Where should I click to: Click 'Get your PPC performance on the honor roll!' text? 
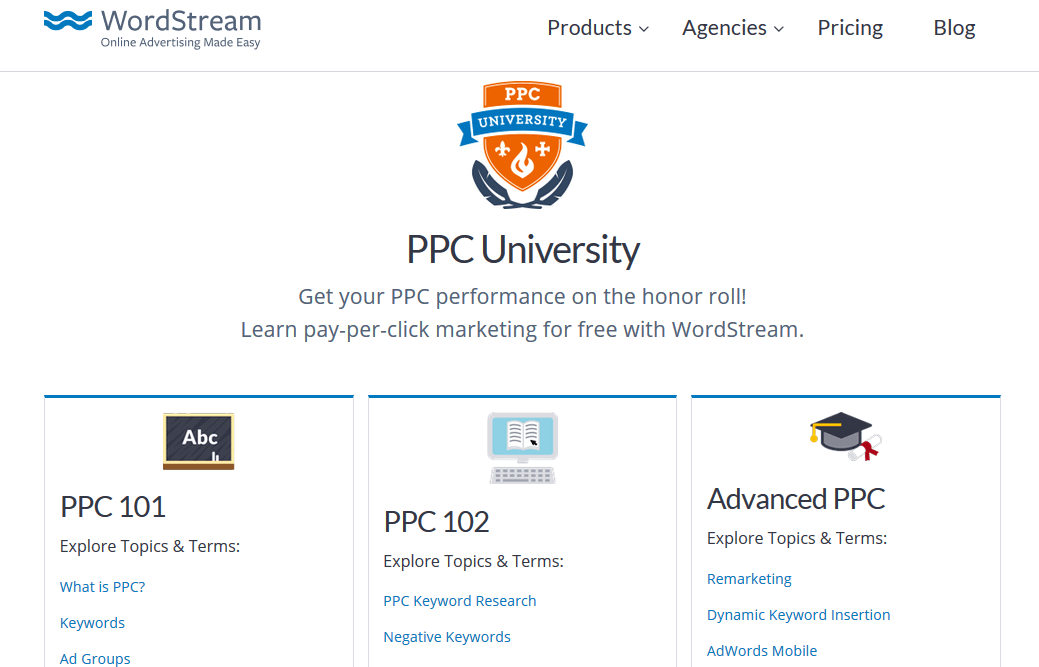522,296
